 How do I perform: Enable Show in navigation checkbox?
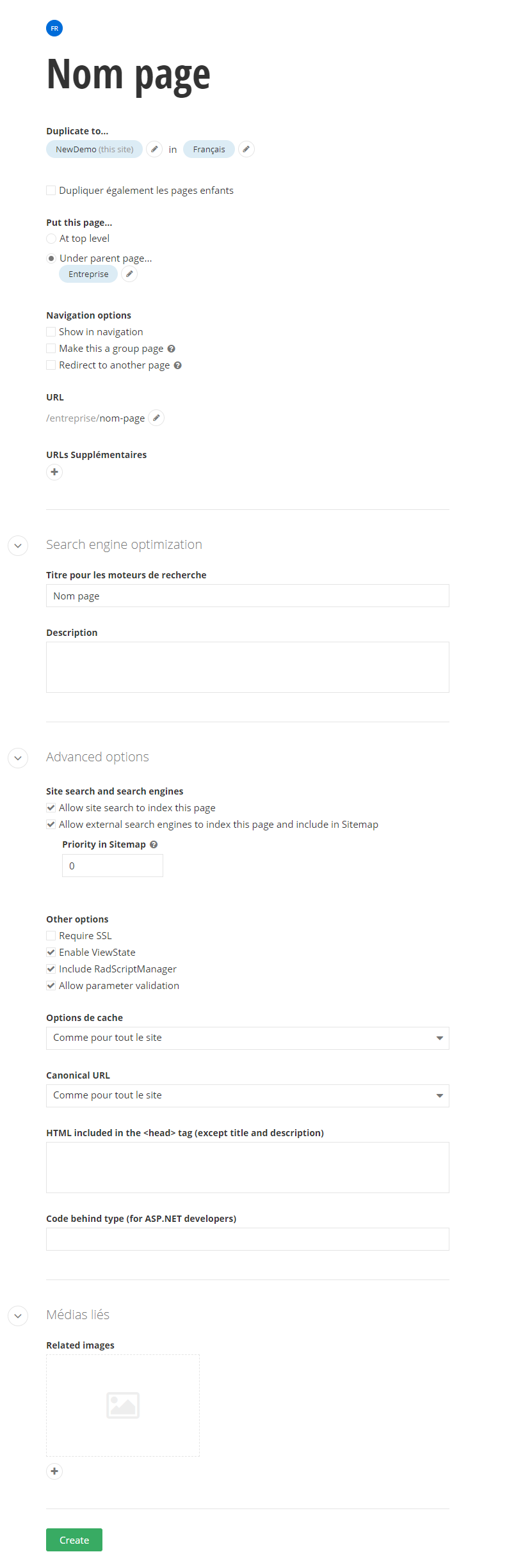tap(51, 332)
